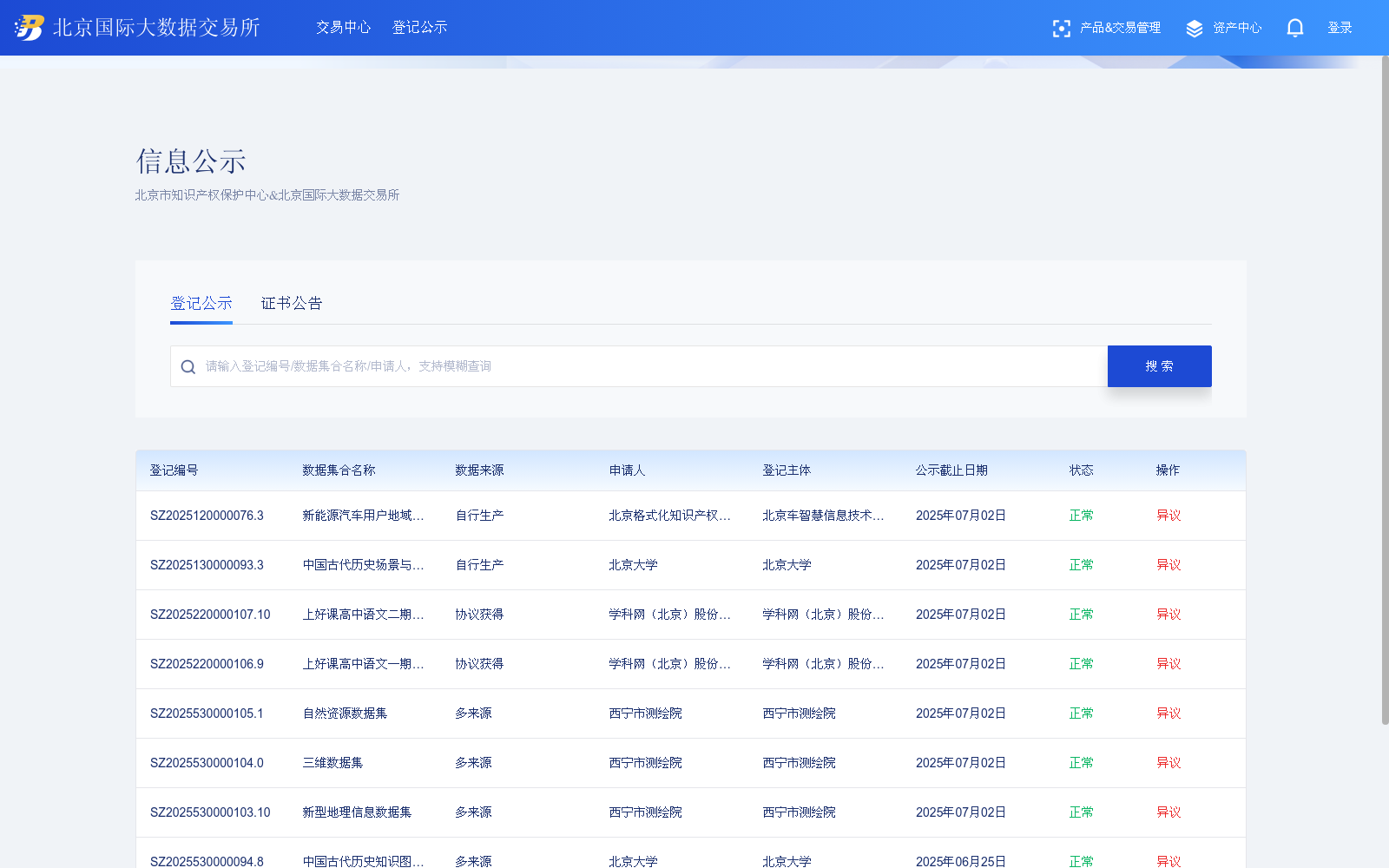
Task: Click the page vertical scrollbar
Action: click(x=1385, y=391)
